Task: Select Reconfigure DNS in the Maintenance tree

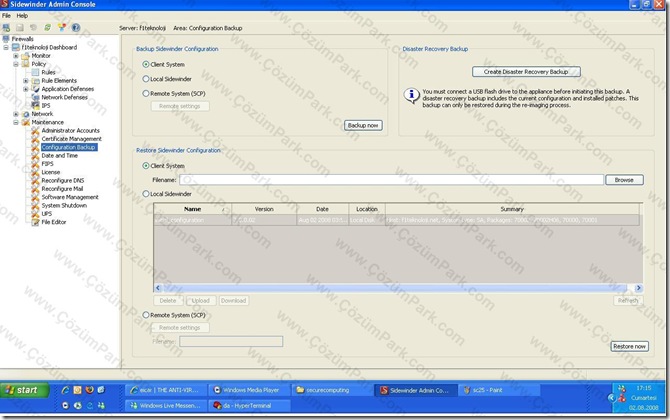Action: 63,181
